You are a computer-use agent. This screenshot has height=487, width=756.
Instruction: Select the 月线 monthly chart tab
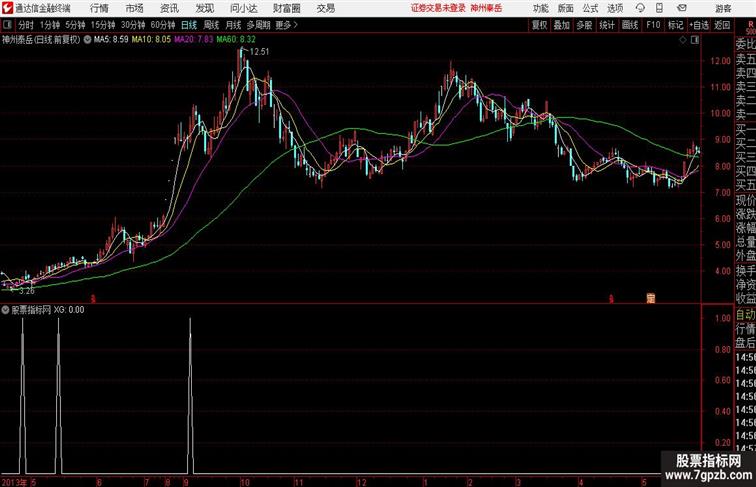pos(233,25)
